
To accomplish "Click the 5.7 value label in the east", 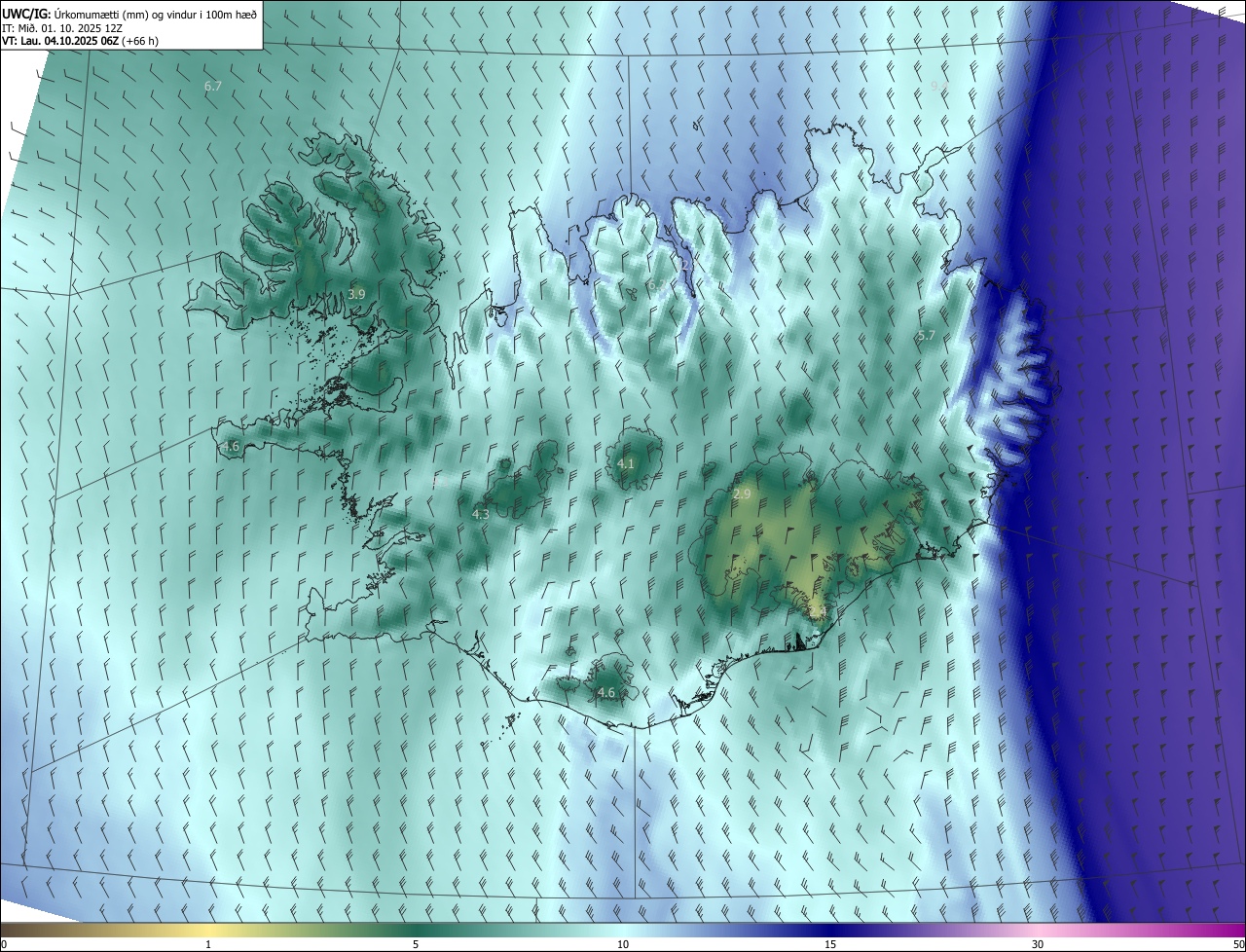I will pyautogui.click(x=926, y=336).
